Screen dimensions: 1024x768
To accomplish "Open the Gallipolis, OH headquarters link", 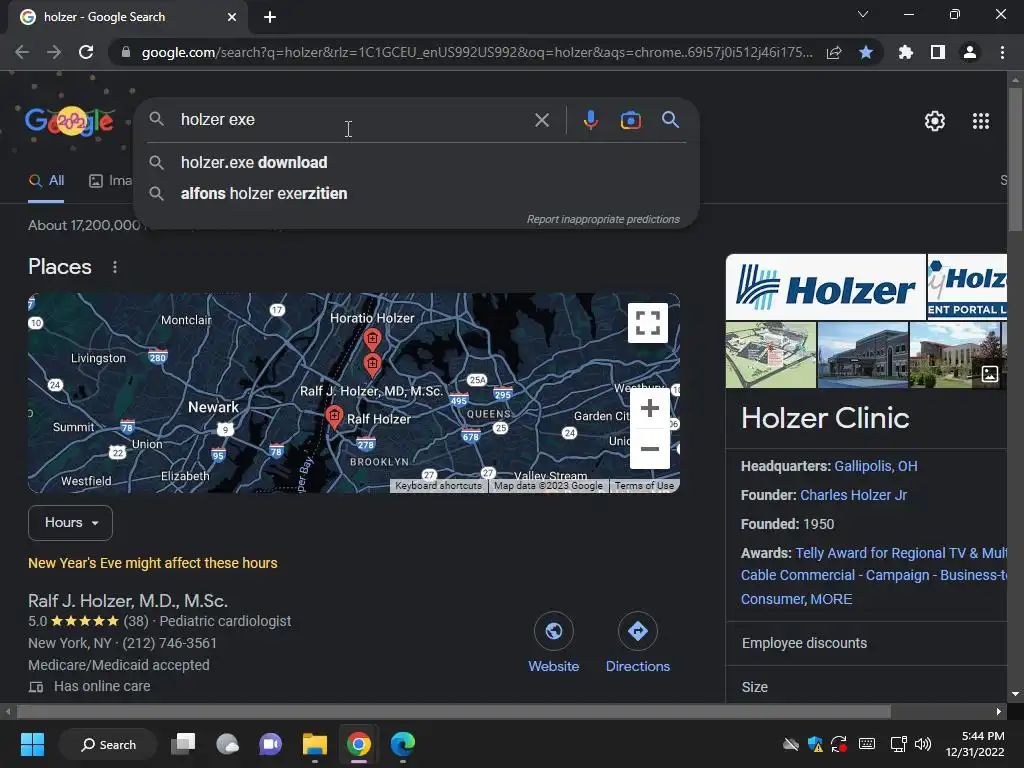I will point(876,466).
